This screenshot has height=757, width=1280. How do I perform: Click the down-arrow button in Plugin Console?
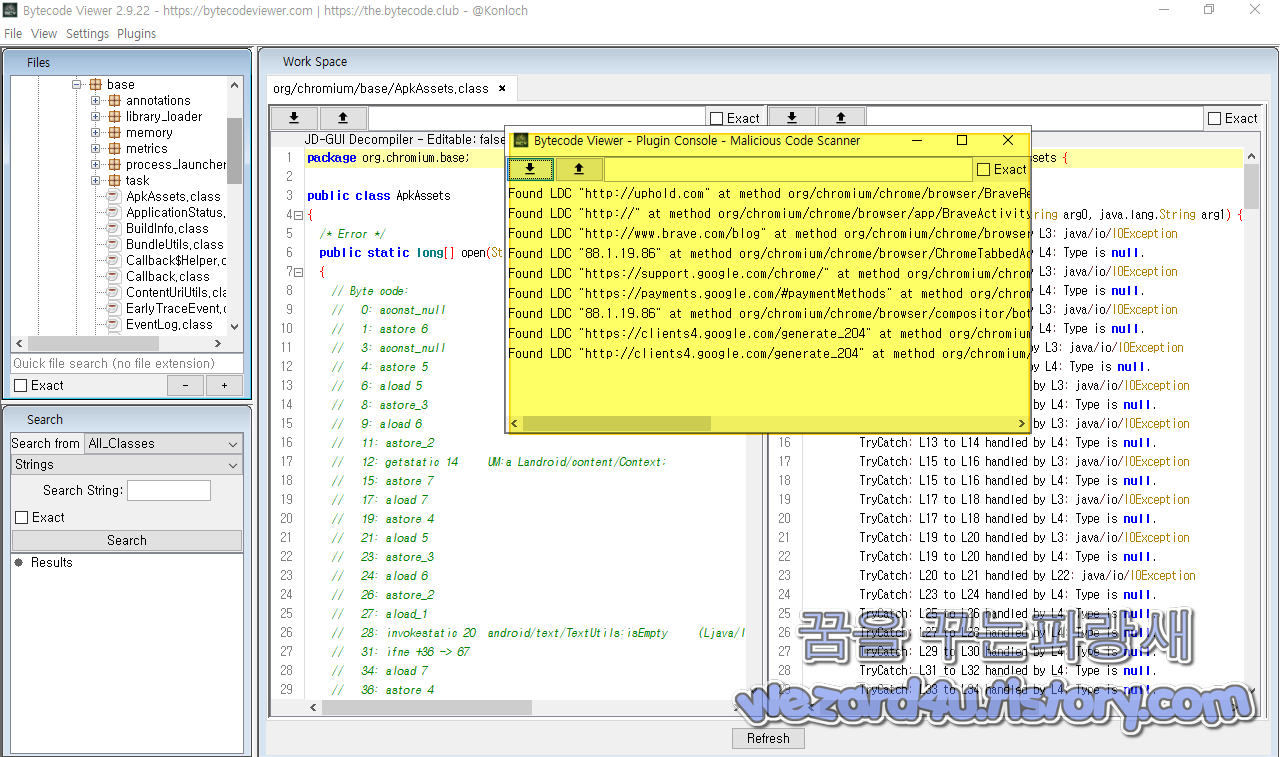pos(530,169)
